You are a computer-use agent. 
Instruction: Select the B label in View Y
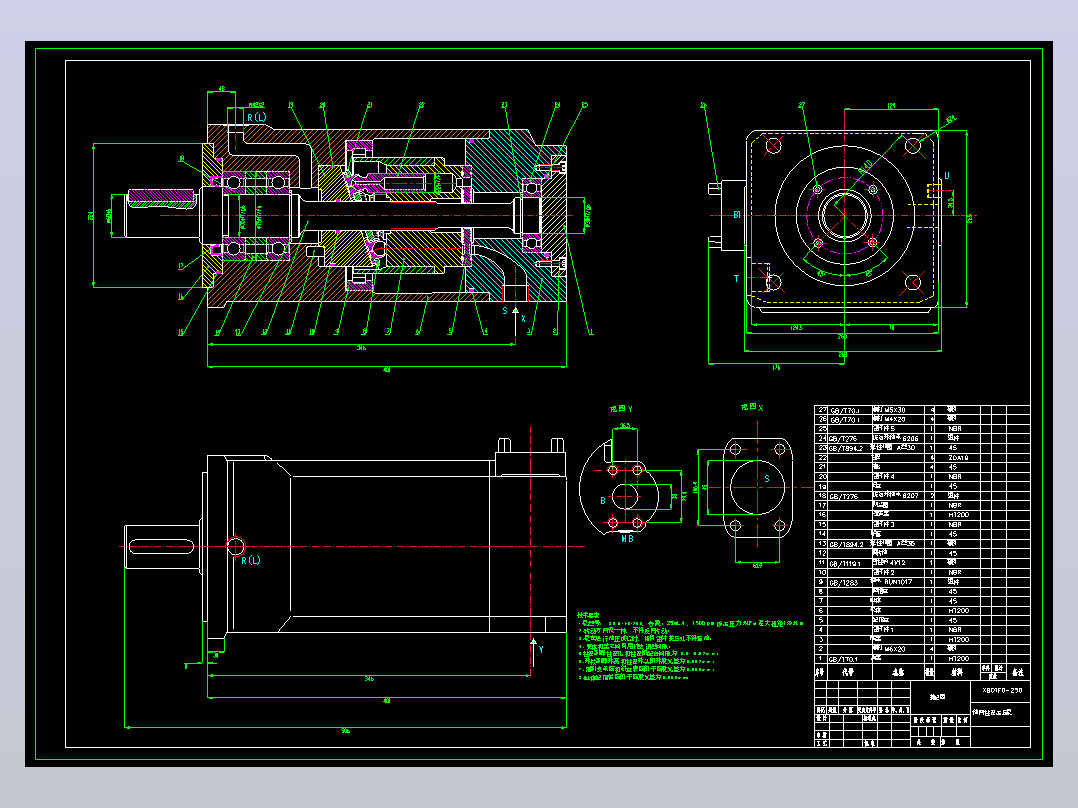click(603, 501)
